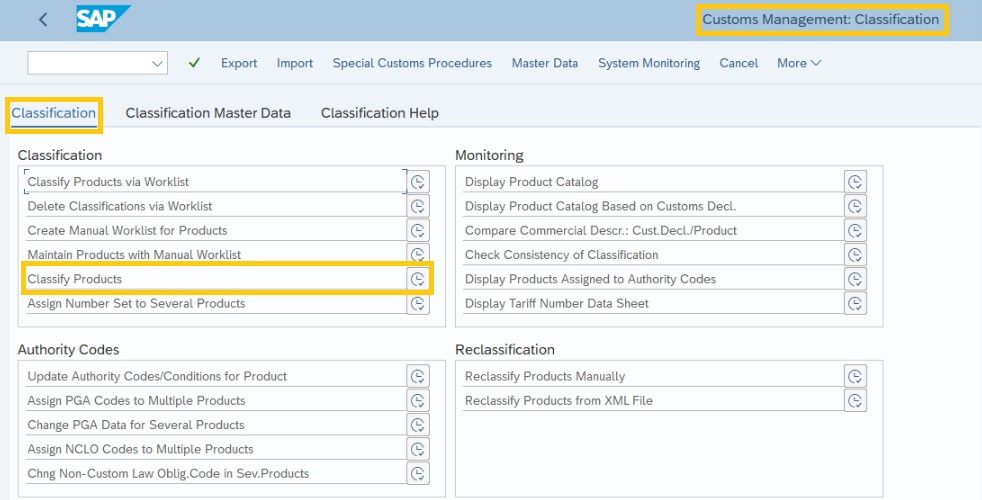982x500 pixels.
Task: Click the green checkmark enter icon
Action: [x=194, y=63]
